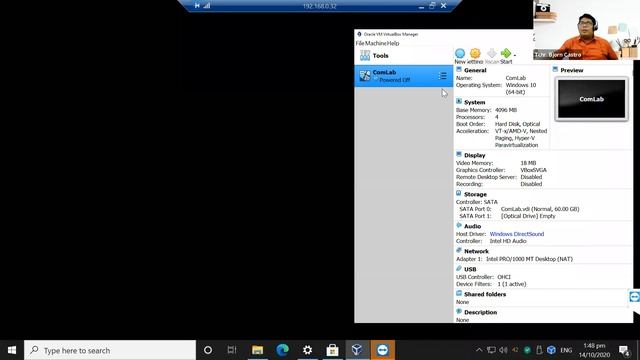Open the Tools entry in VirtualBox sidebar
This screenshot has height=360, width=640.
(x=404, y=56)
